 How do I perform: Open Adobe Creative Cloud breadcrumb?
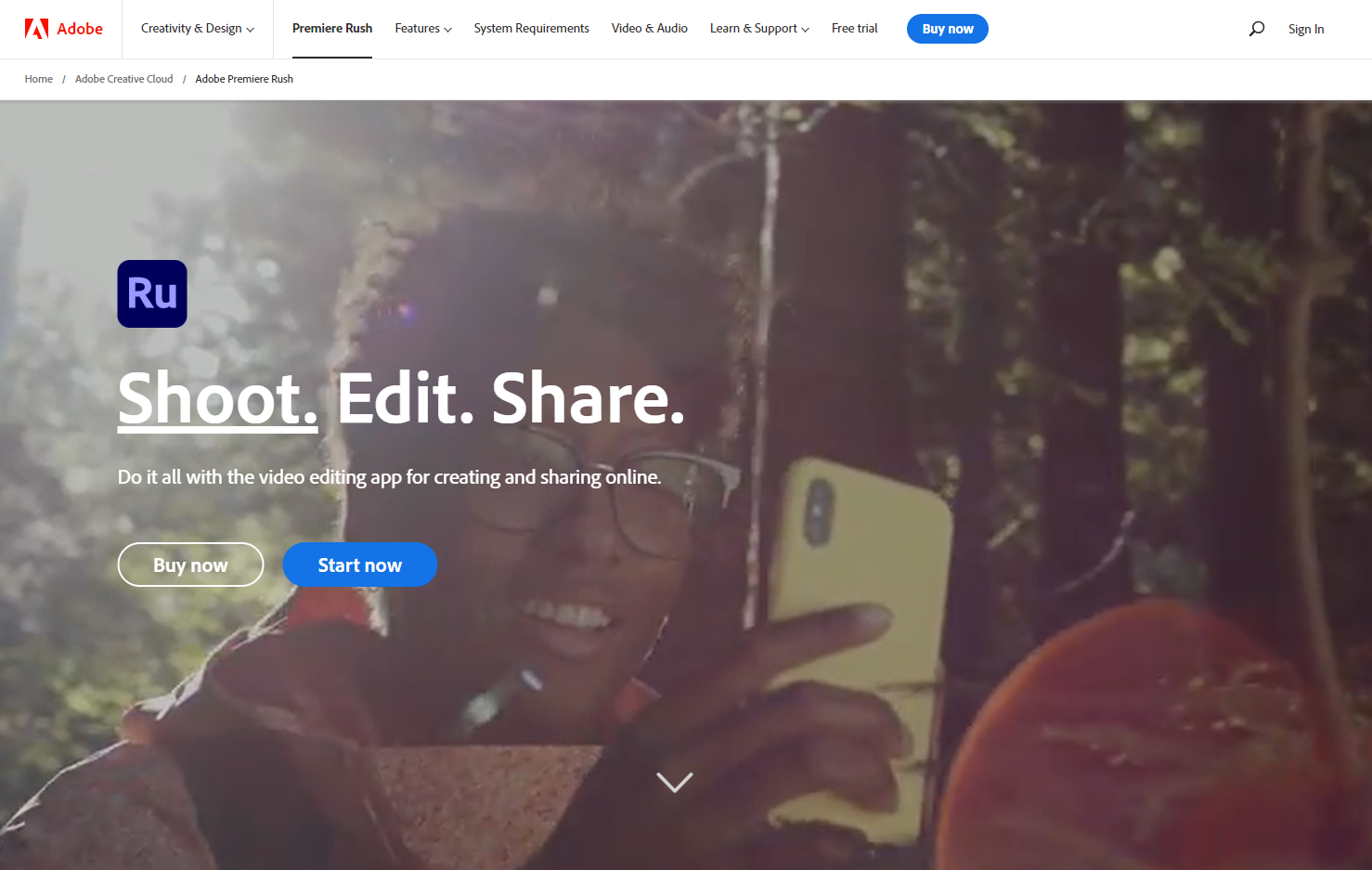click(124, 79)
